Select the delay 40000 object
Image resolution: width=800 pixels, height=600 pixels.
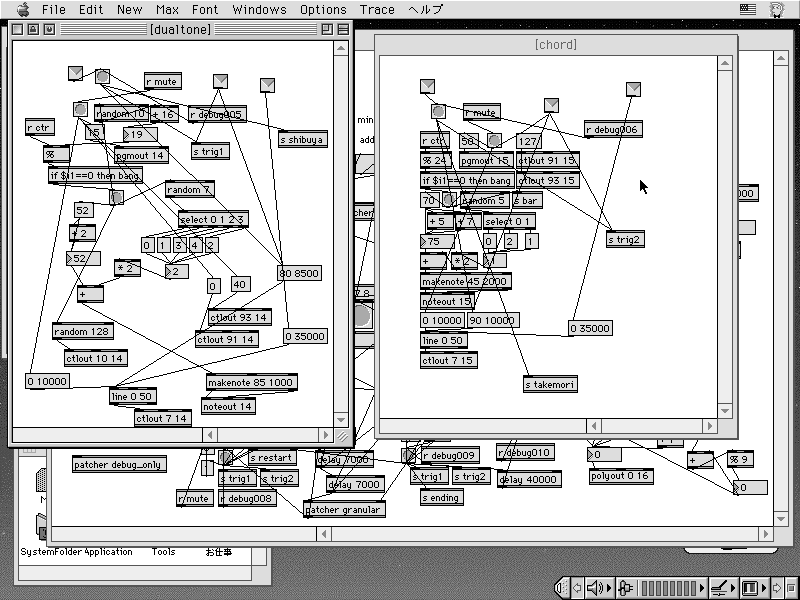(x=529, y=479)
